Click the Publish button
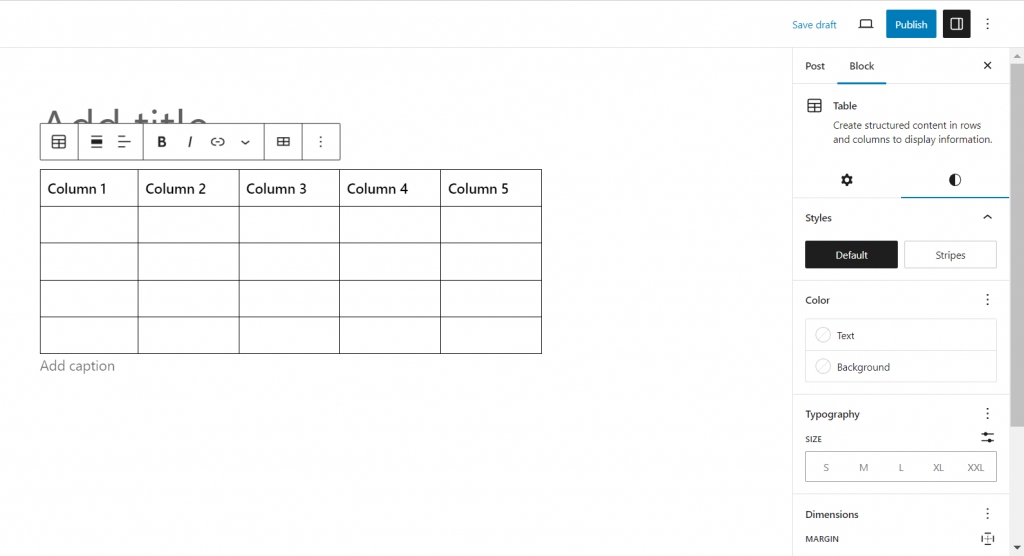Screen dimensions: 1024x556 tap(910, 24)
